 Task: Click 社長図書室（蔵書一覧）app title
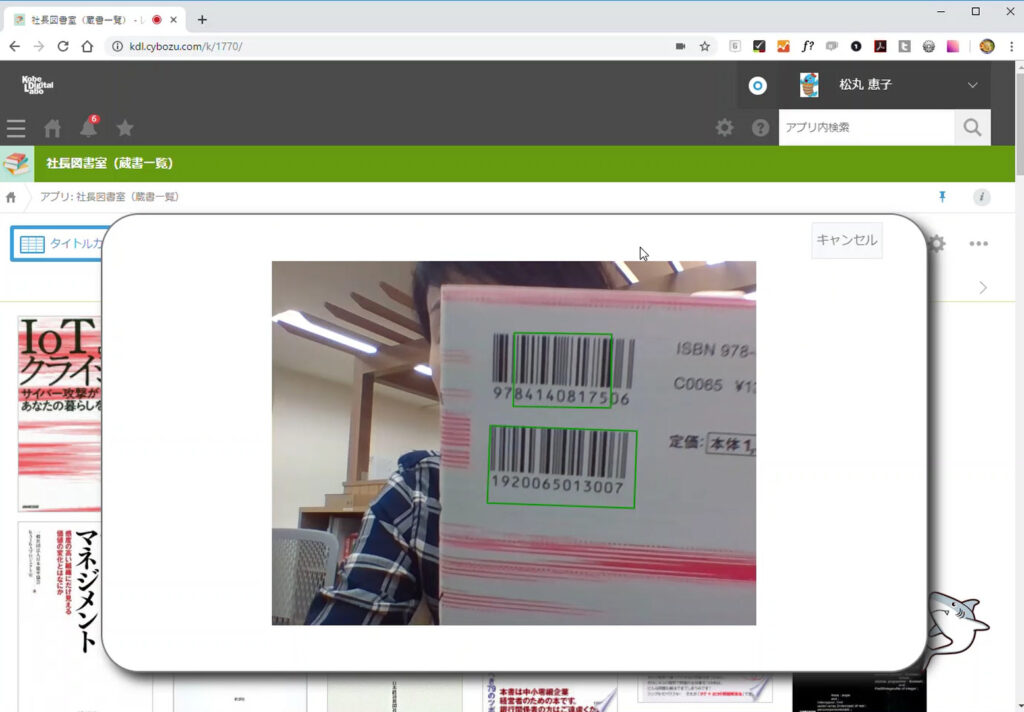110,163
